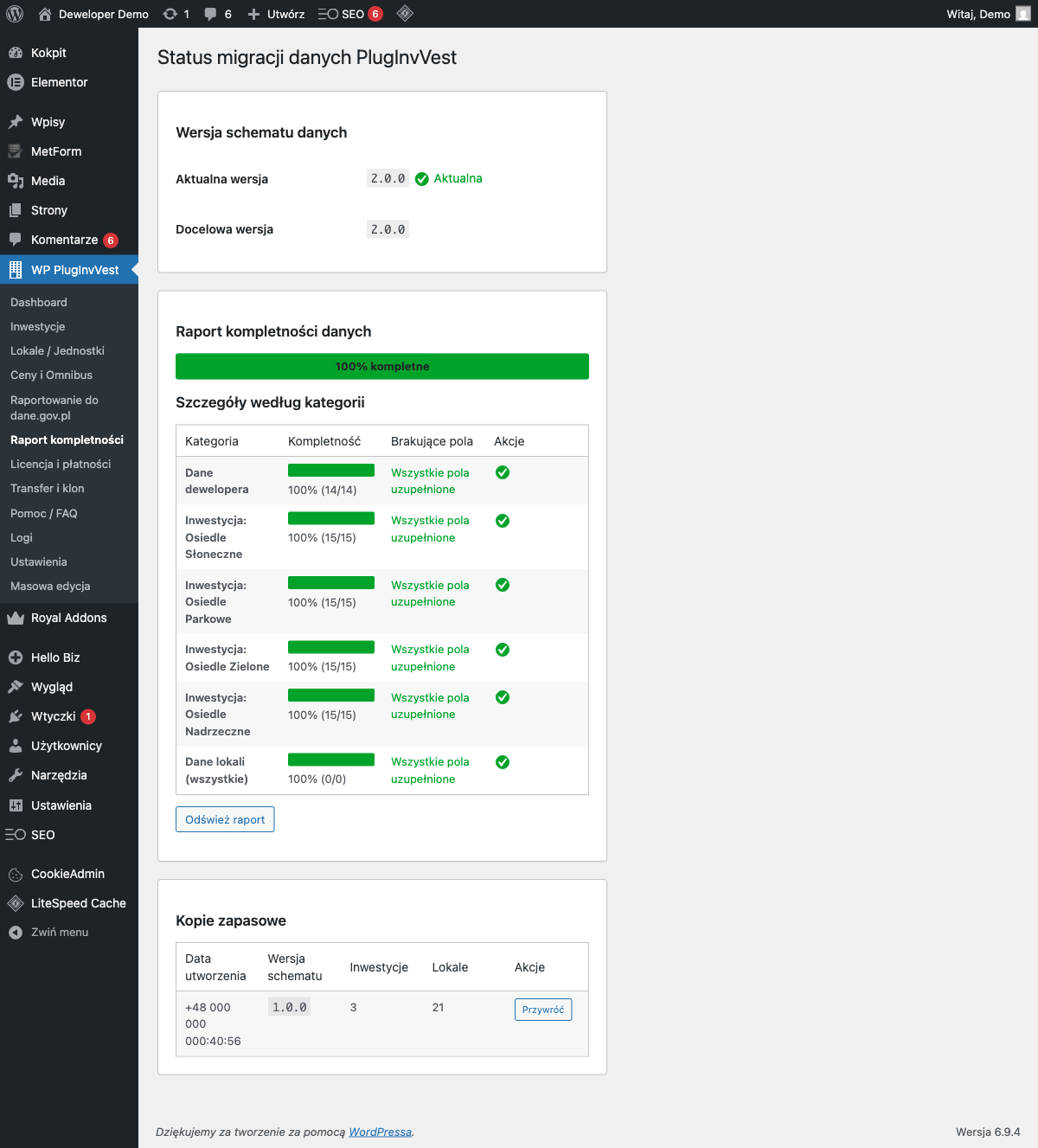Click the WordPress logo in the admin bar
Image resolution: width=1038 pixels, height=1148 pixels.
click(x=13, y=13)
